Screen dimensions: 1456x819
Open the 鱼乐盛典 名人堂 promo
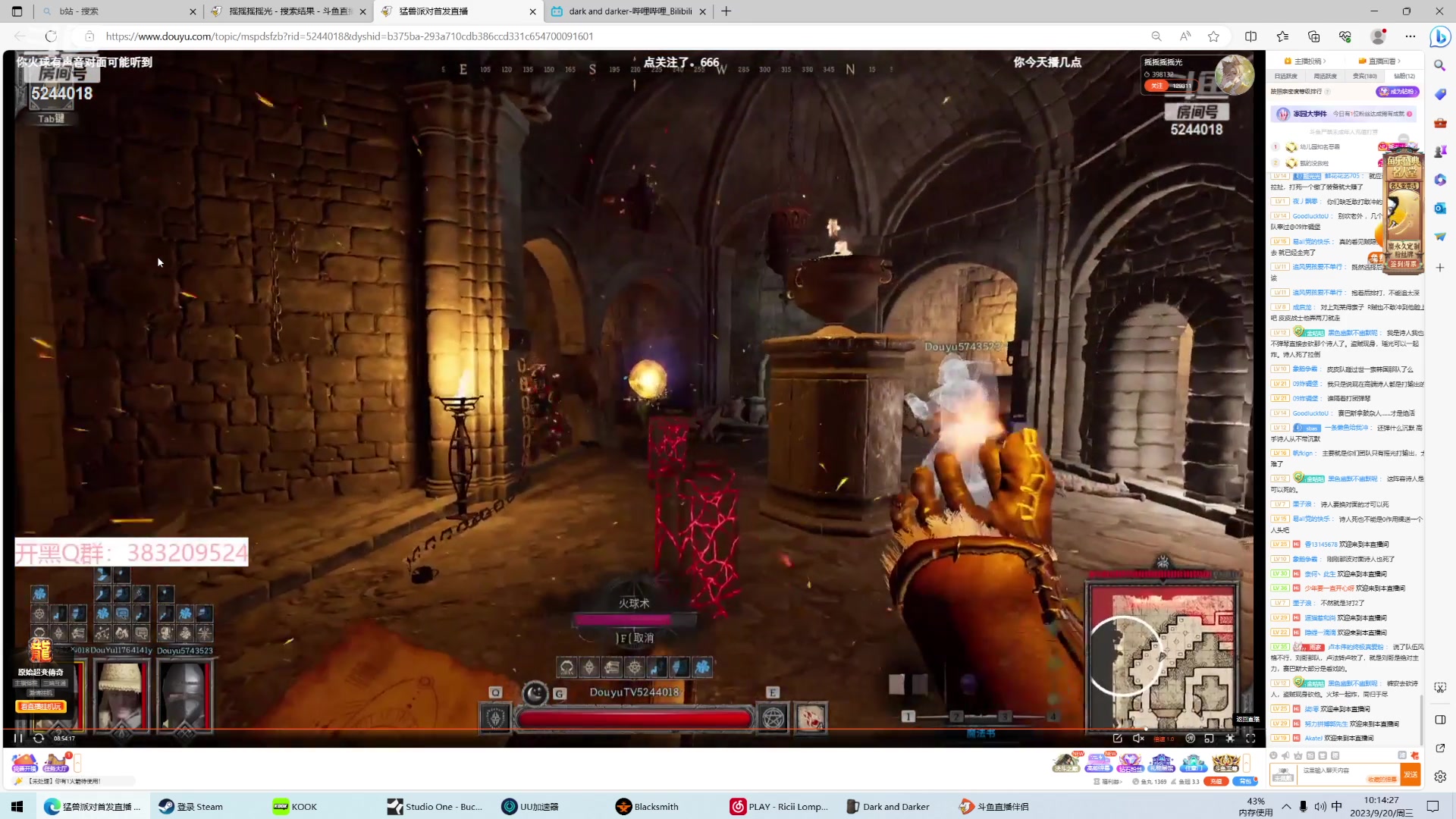coord(1404,211)
